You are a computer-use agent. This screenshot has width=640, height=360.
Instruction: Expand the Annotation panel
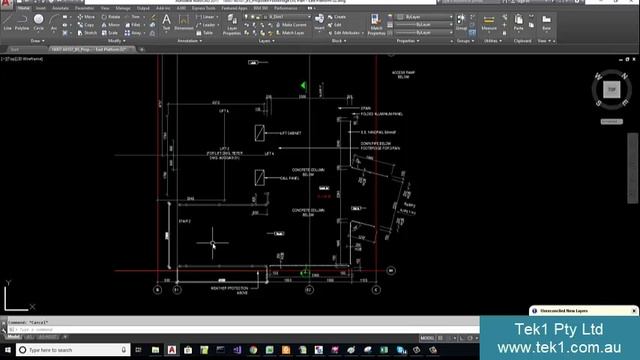(x=189, y=41)
